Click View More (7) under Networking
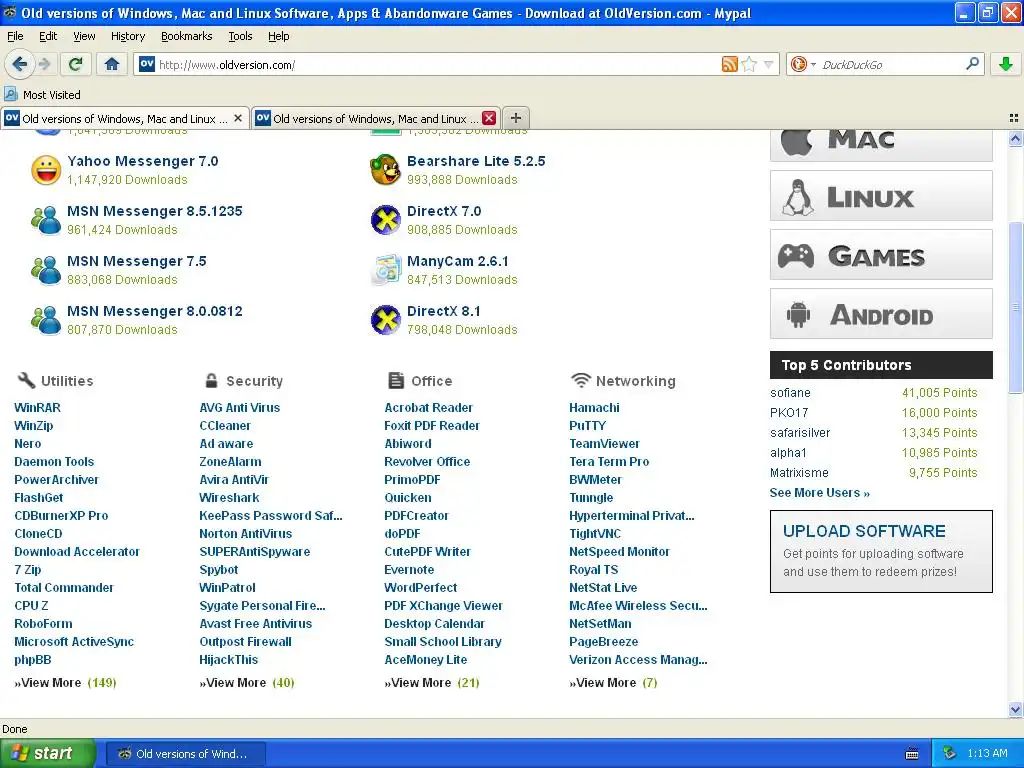 [613, 682]
